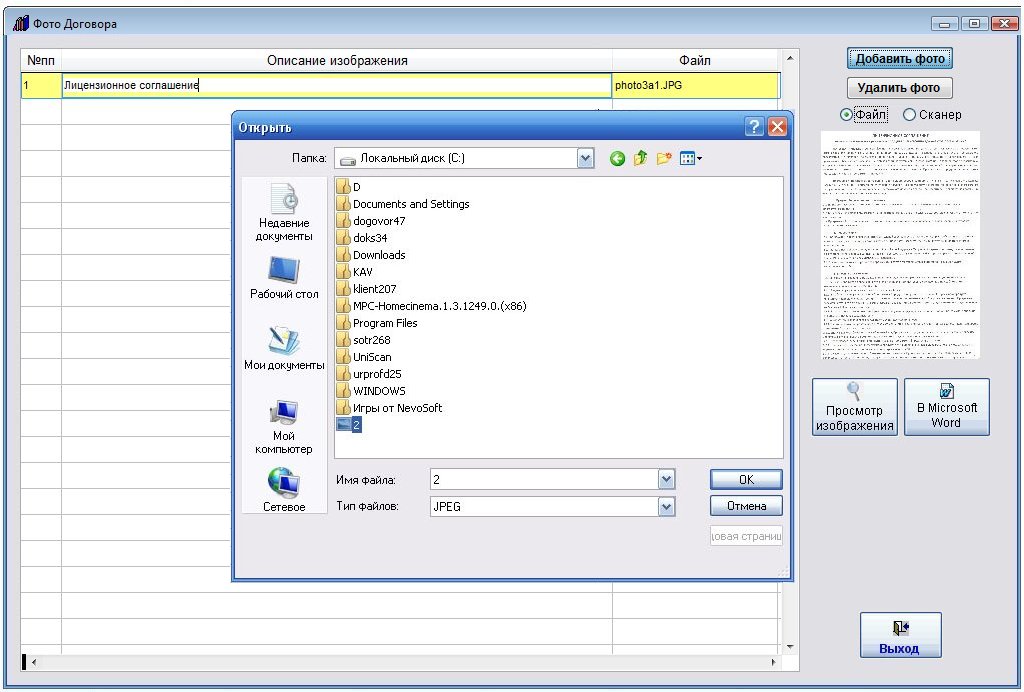Open the Program Files folder
The width and height of the screenshot is (1024, 692).
(x=384, y=323)
